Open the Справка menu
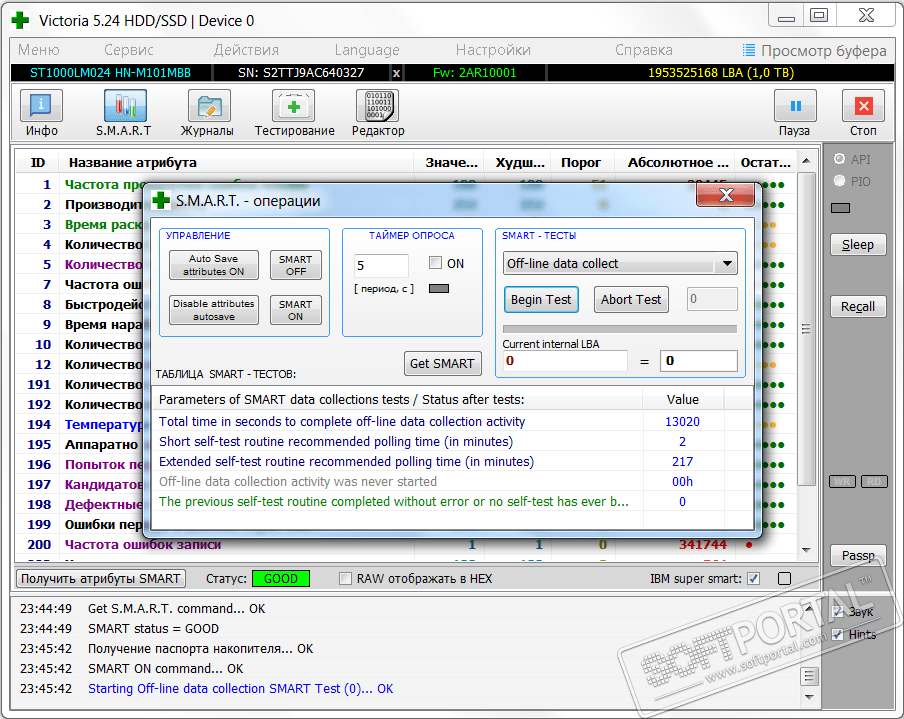The height and width of the screenshot is (719, 904). point(643,50)
